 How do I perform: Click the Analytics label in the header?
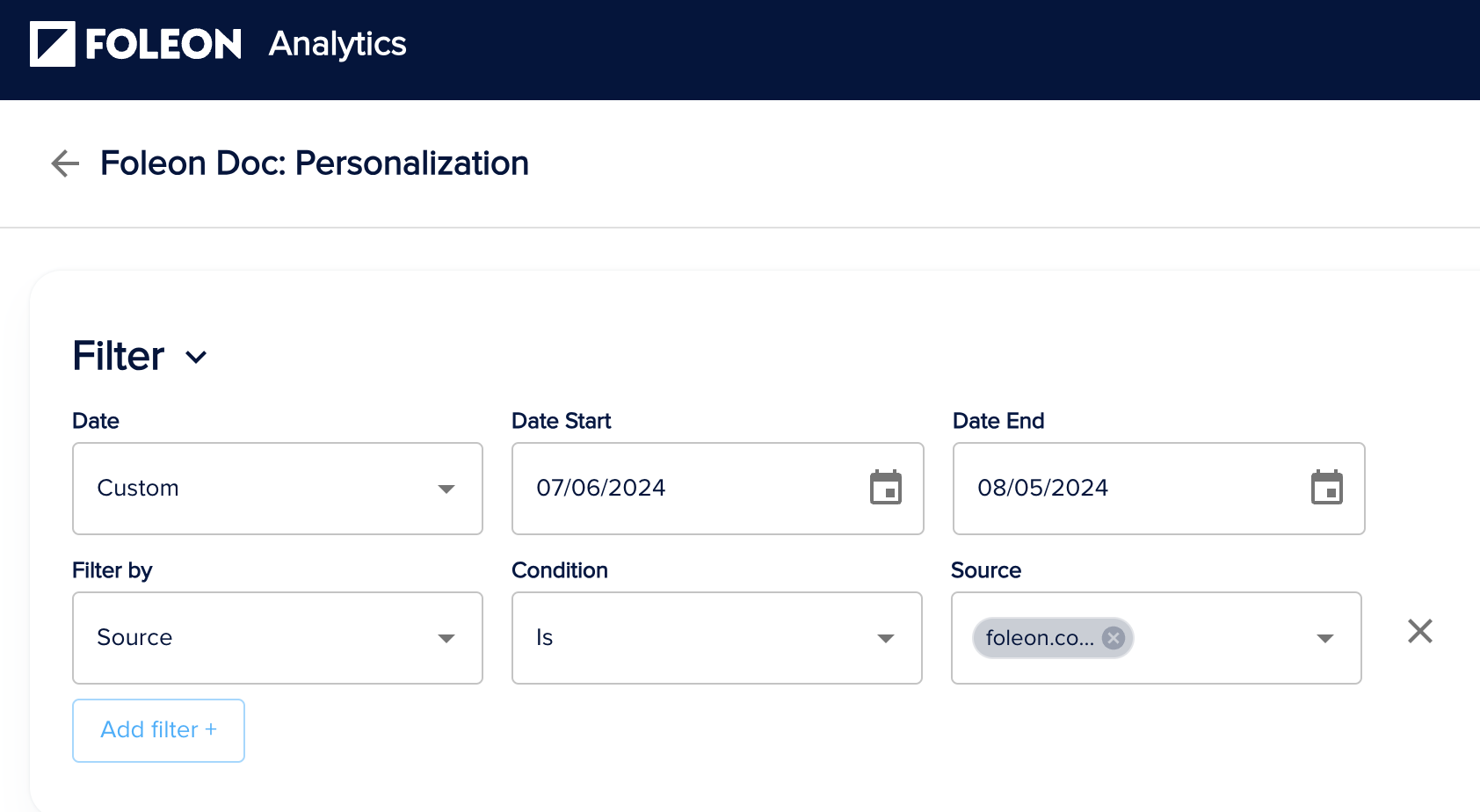click(x=337, y=43)
